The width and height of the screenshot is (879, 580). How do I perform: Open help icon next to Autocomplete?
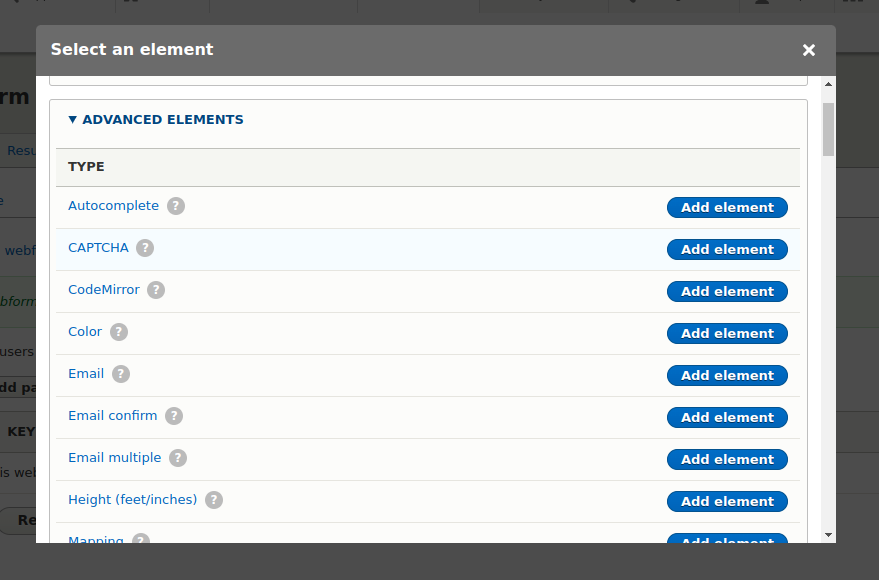(x=175, y=206)
